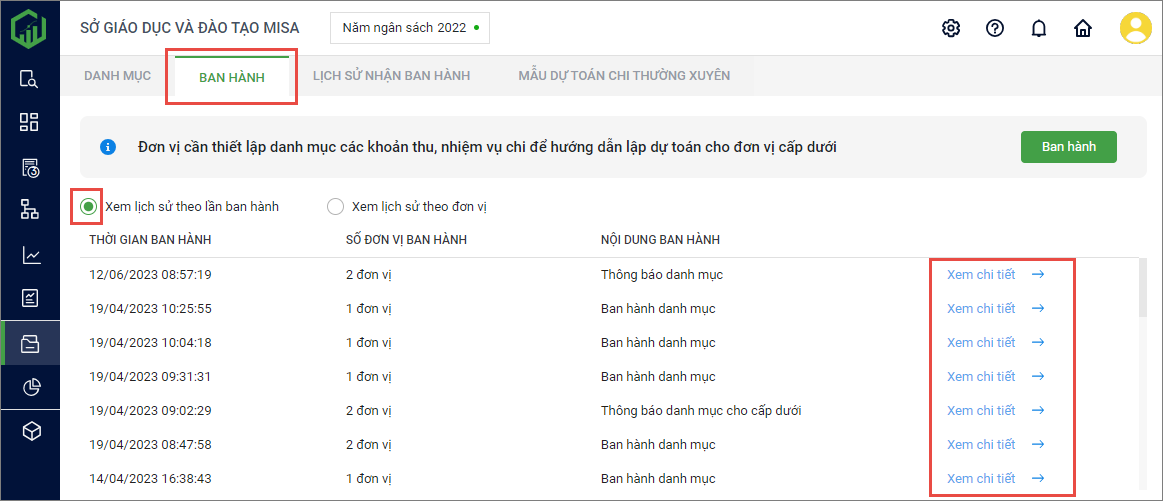Open settings with the gear icon
1163x501 pixels.
(x=951, y=28)
